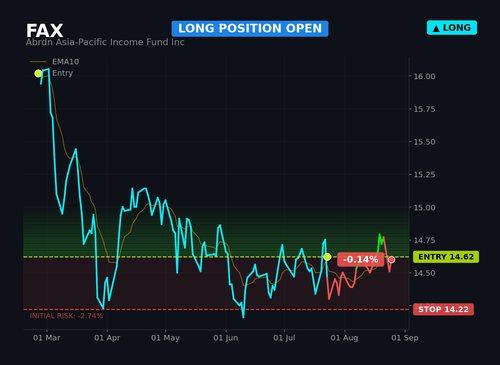Image resolution: width=500 pixels, height=365 pixels.
Task: Click the red current-price marker dot
Action: [x=391, y=260]
